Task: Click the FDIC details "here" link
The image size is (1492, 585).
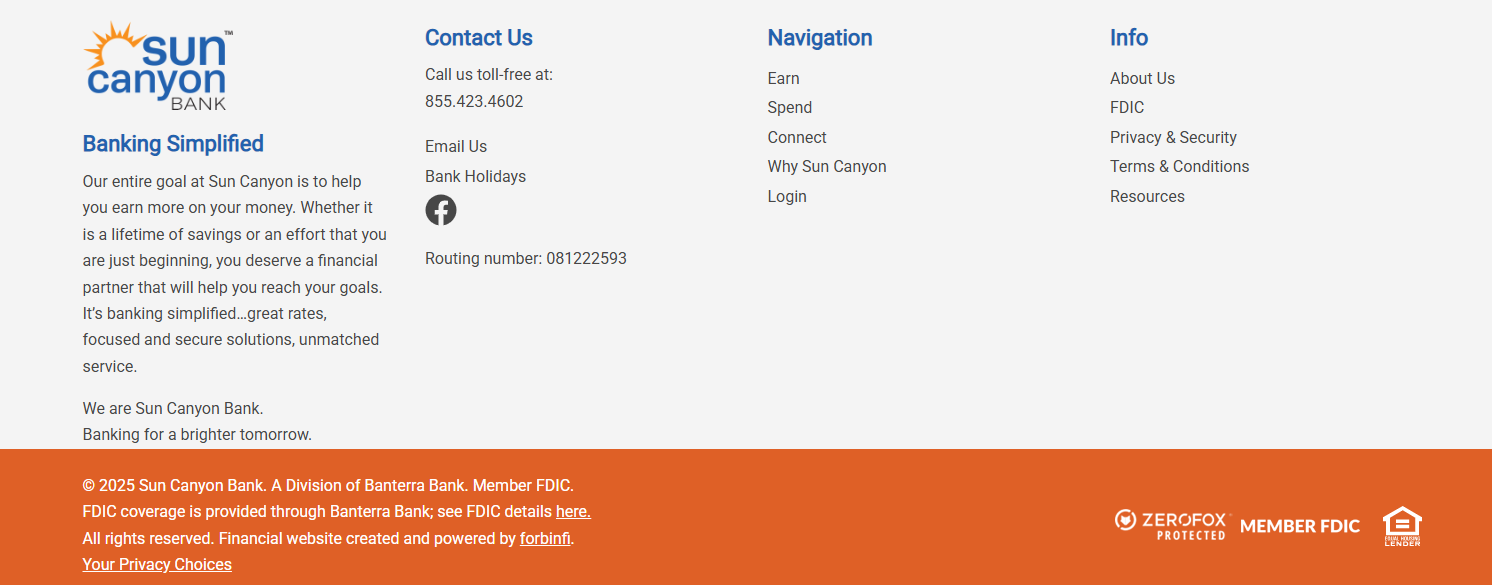Action: (x=573, y=512)
